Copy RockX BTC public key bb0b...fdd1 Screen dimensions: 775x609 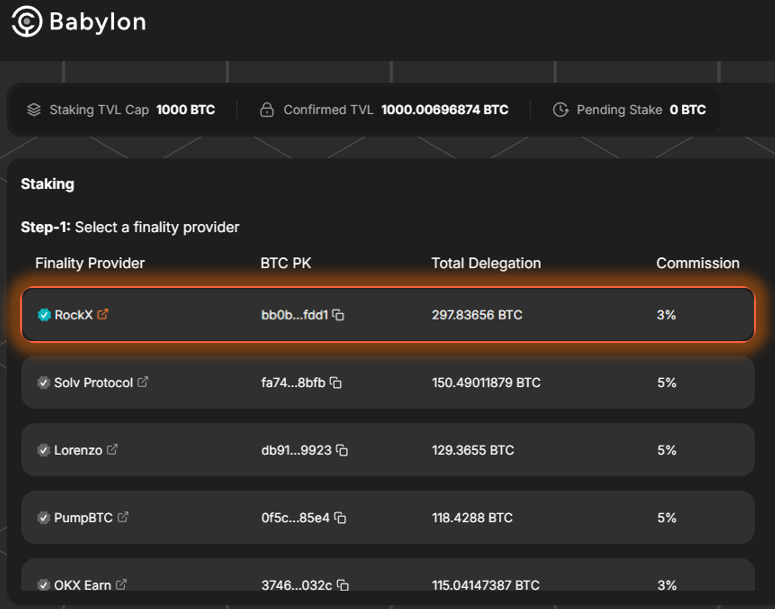coord(338,315)
